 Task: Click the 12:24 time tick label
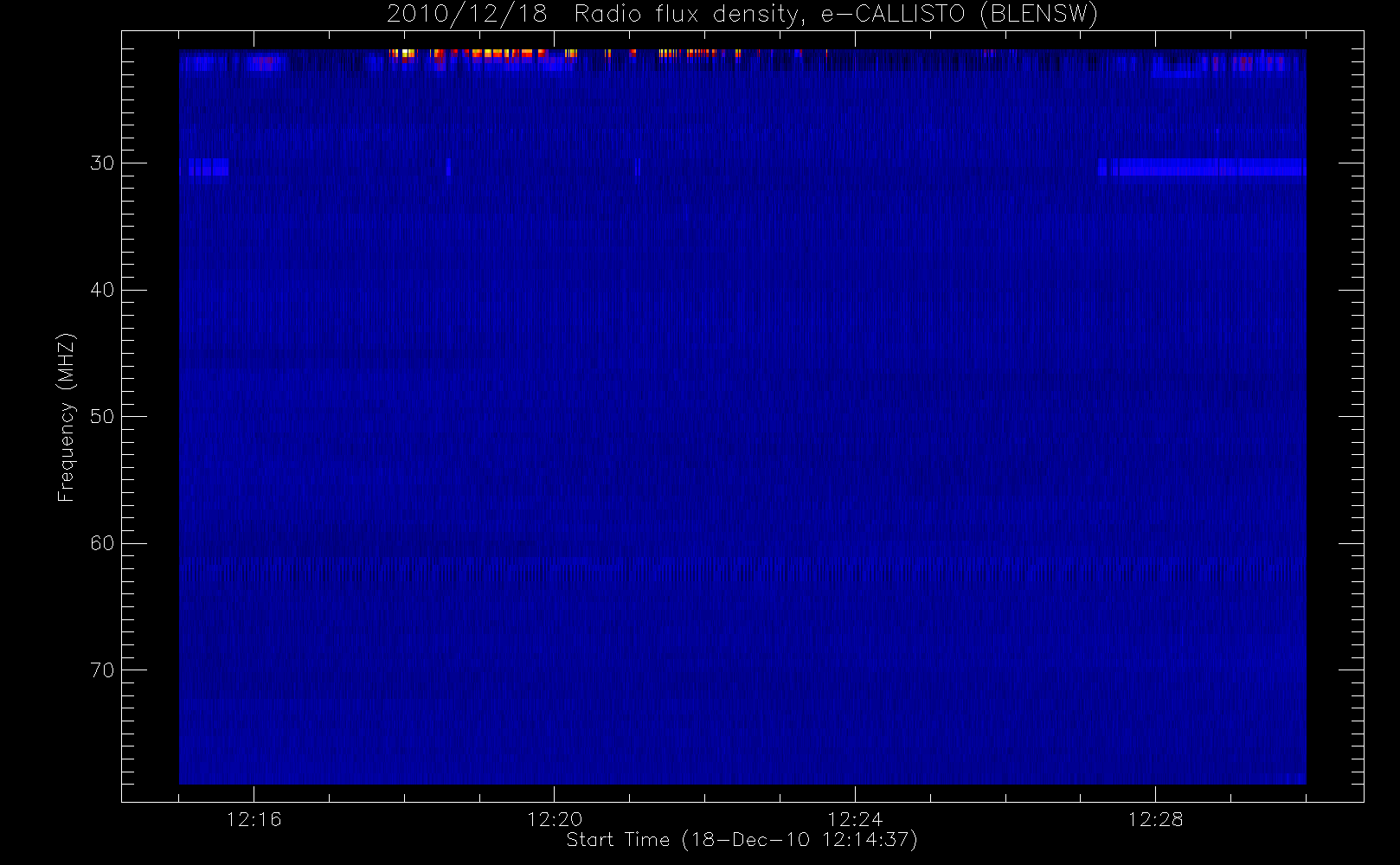click(x=855, y=819)
